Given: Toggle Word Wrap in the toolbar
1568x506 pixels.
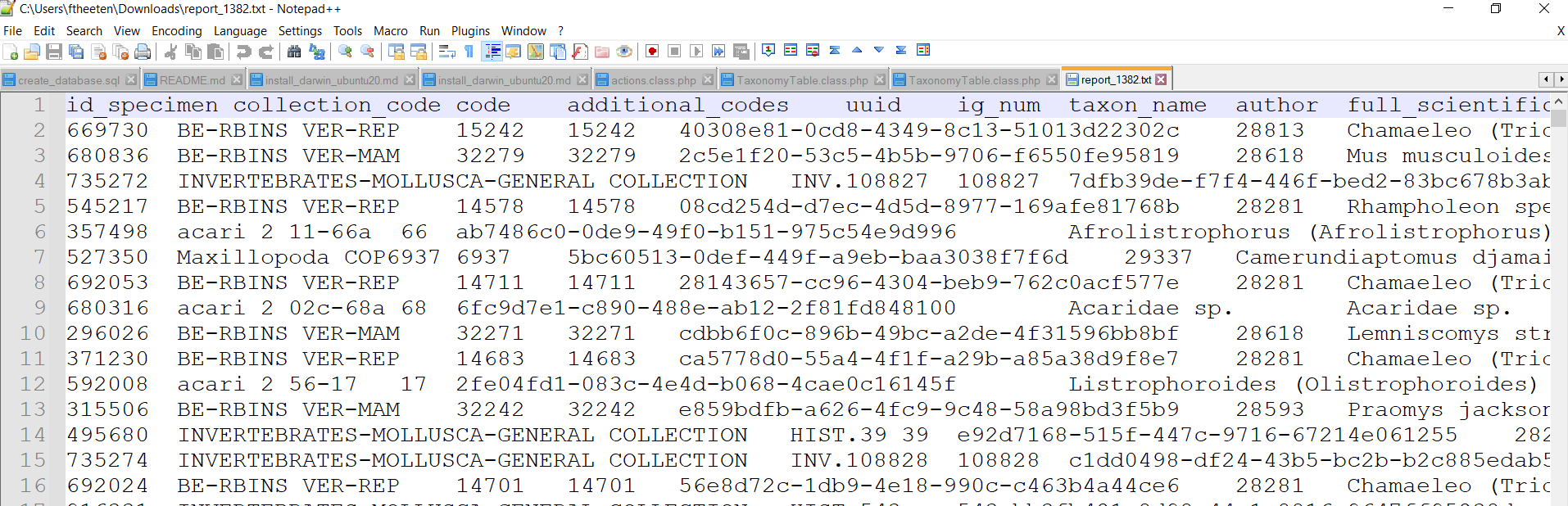Looking at the screenshot, I should pyautogui.click(x=446, y=52).
